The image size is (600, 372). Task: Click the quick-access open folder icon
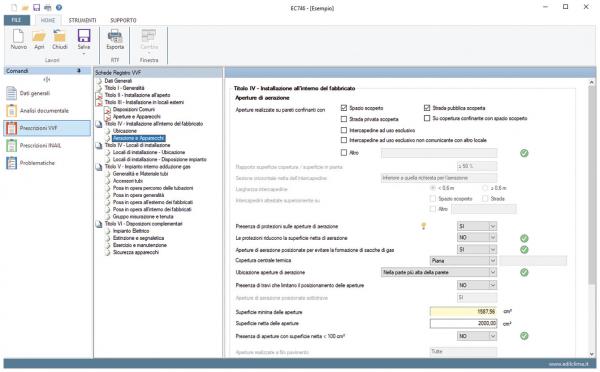pos(25,7)
